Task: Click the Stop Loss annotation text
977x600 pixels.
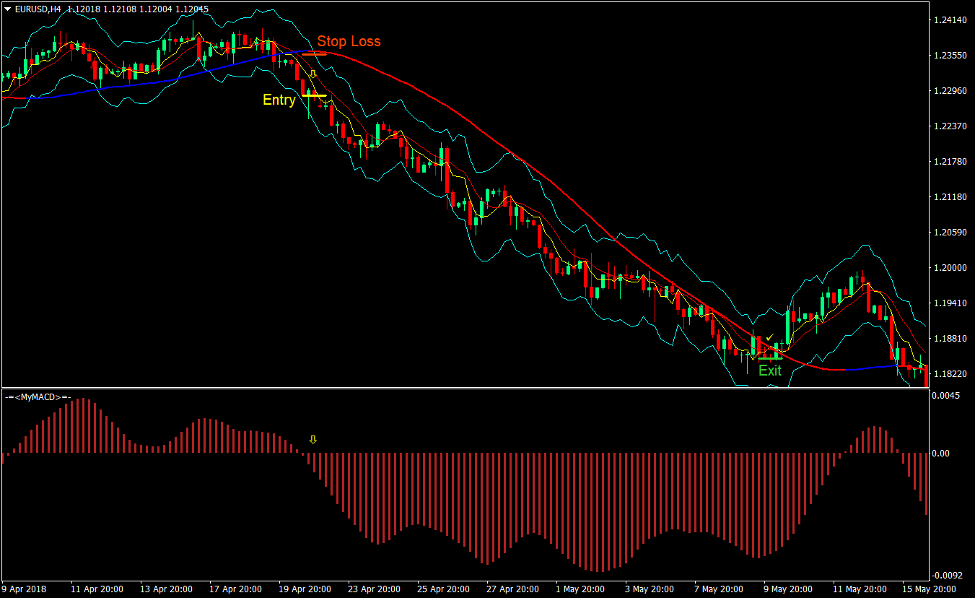Action: 349,41
